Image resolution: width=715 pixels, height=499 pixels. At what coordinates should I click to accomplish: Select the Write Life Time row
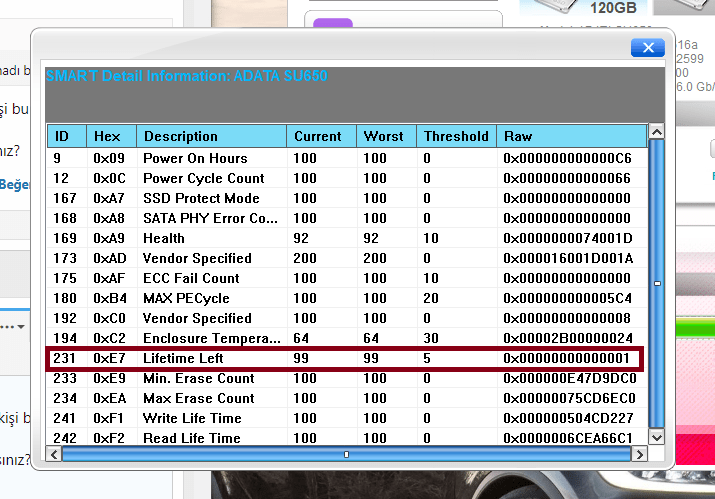[x=347, y=418]
